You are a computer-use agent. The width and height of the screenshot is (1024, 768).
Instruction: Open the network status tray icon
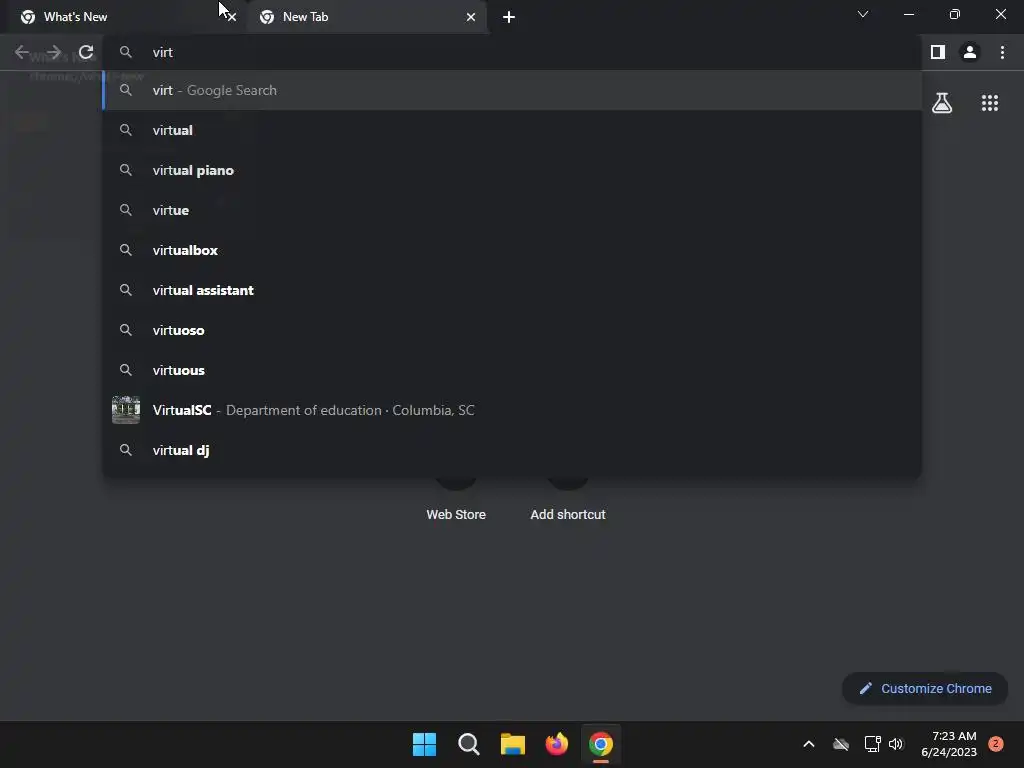(x=872, y=744)
